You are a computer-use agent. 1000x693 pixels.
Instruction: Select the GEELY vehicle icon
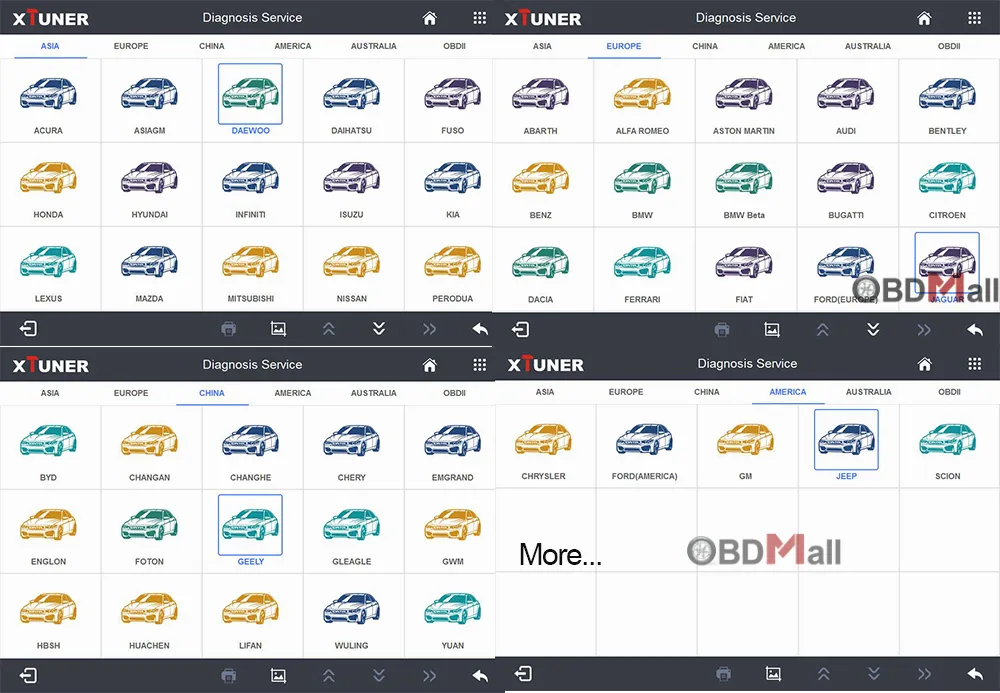click(250, 525)
